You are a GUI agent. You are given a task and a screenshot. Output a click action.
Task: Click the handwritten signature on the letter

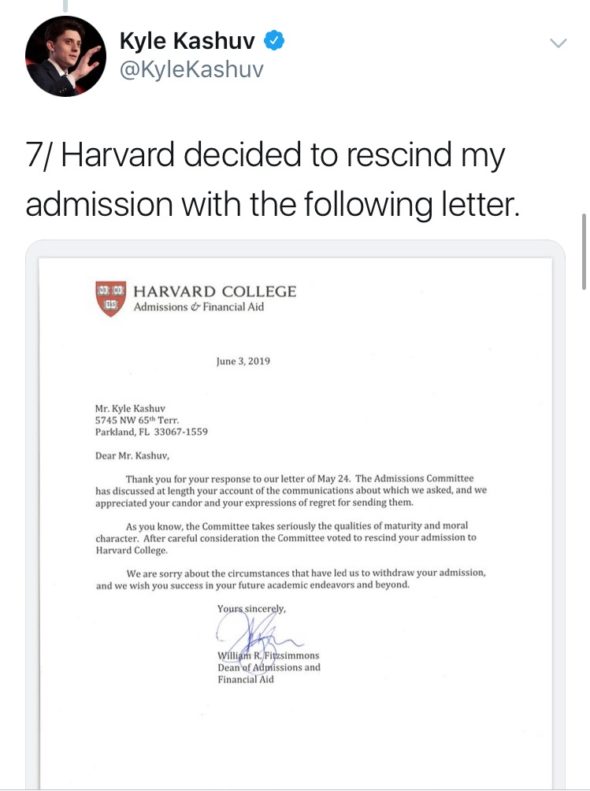click(258, 633)
